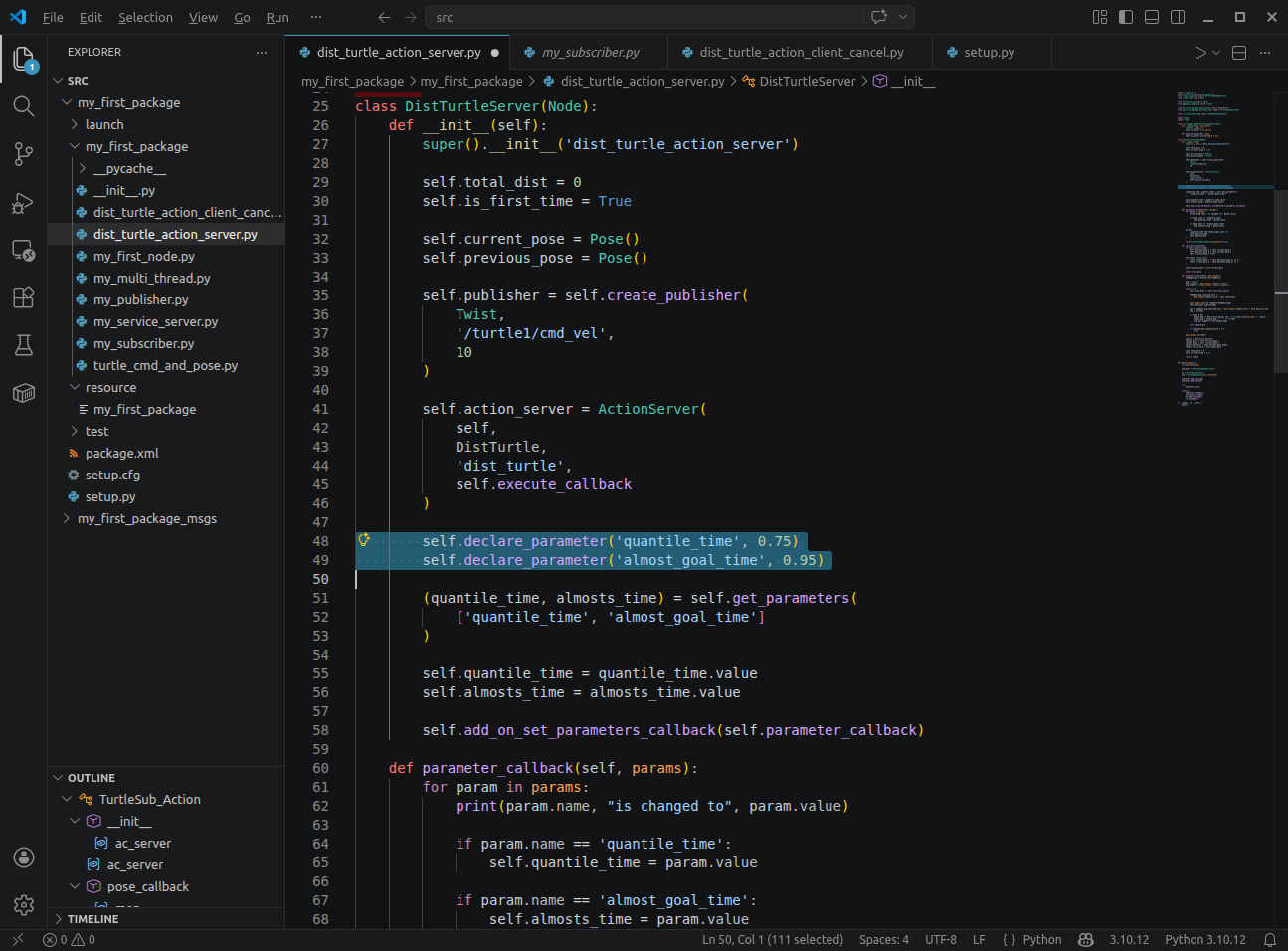Change LF end of line sequence
The width and height of the screenshot is (1288, 951).
[979, 939]
